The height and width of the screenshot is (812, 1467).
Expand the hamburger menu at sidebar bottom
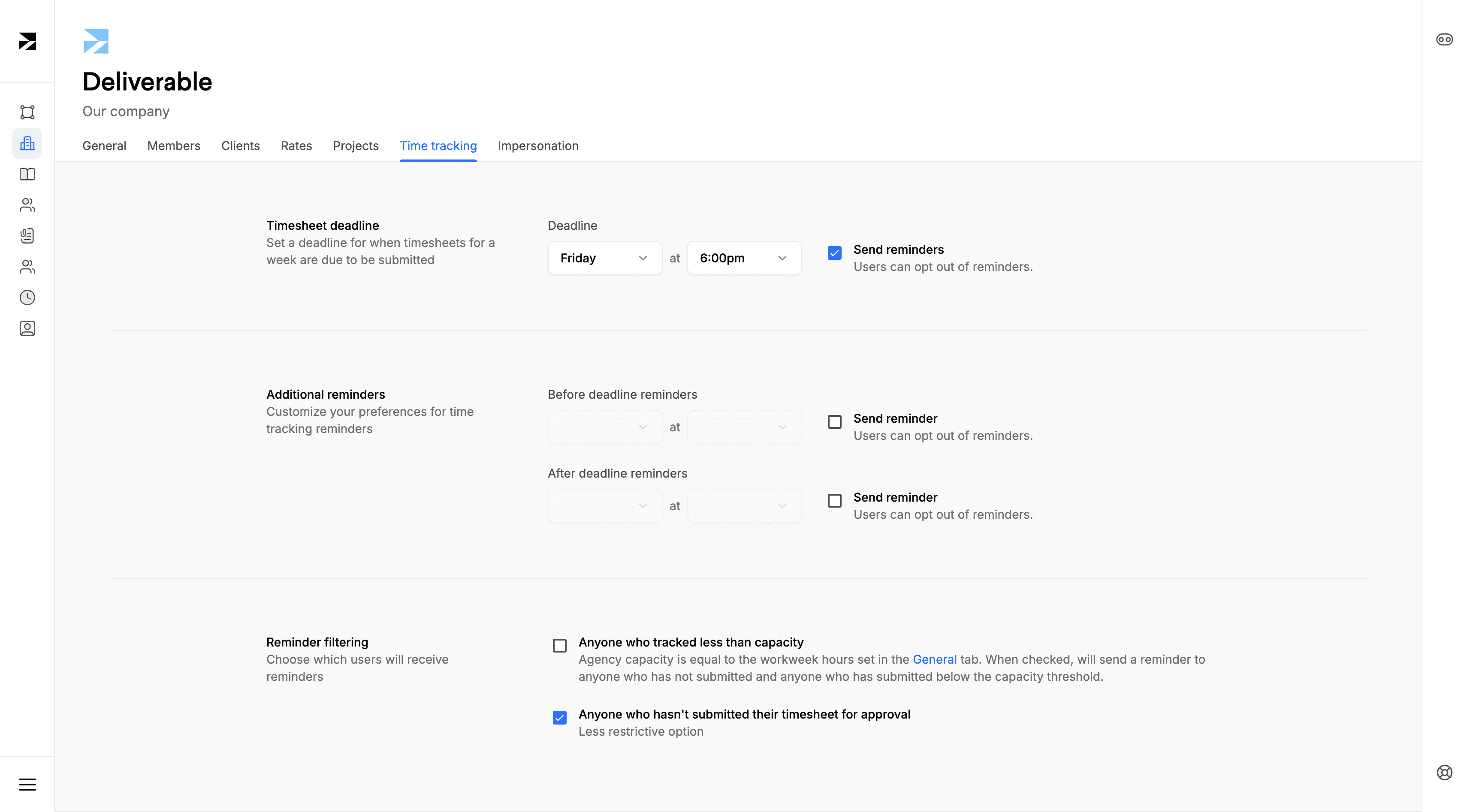coord(27,784)
